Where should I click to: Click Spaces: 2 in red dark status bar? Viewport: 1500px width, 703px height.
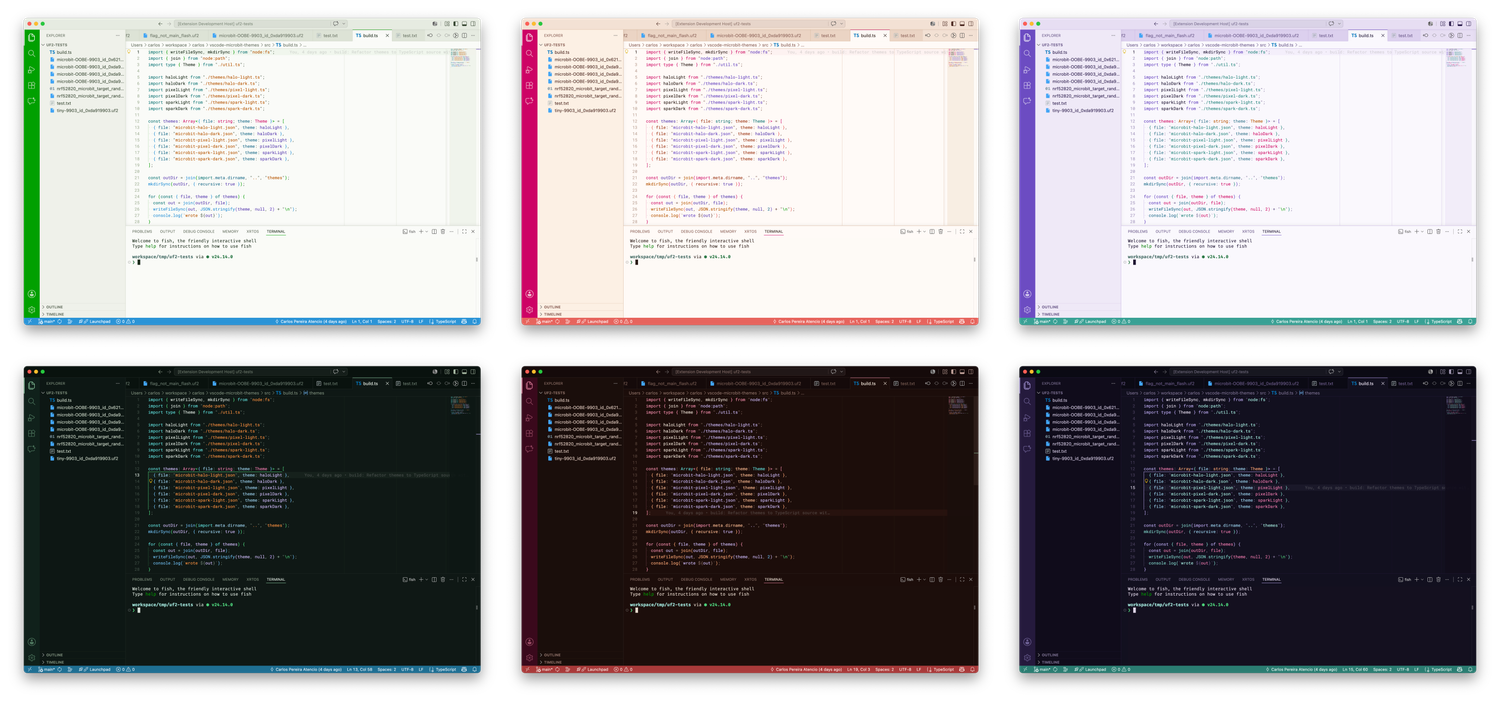click(x=884, y=669)
